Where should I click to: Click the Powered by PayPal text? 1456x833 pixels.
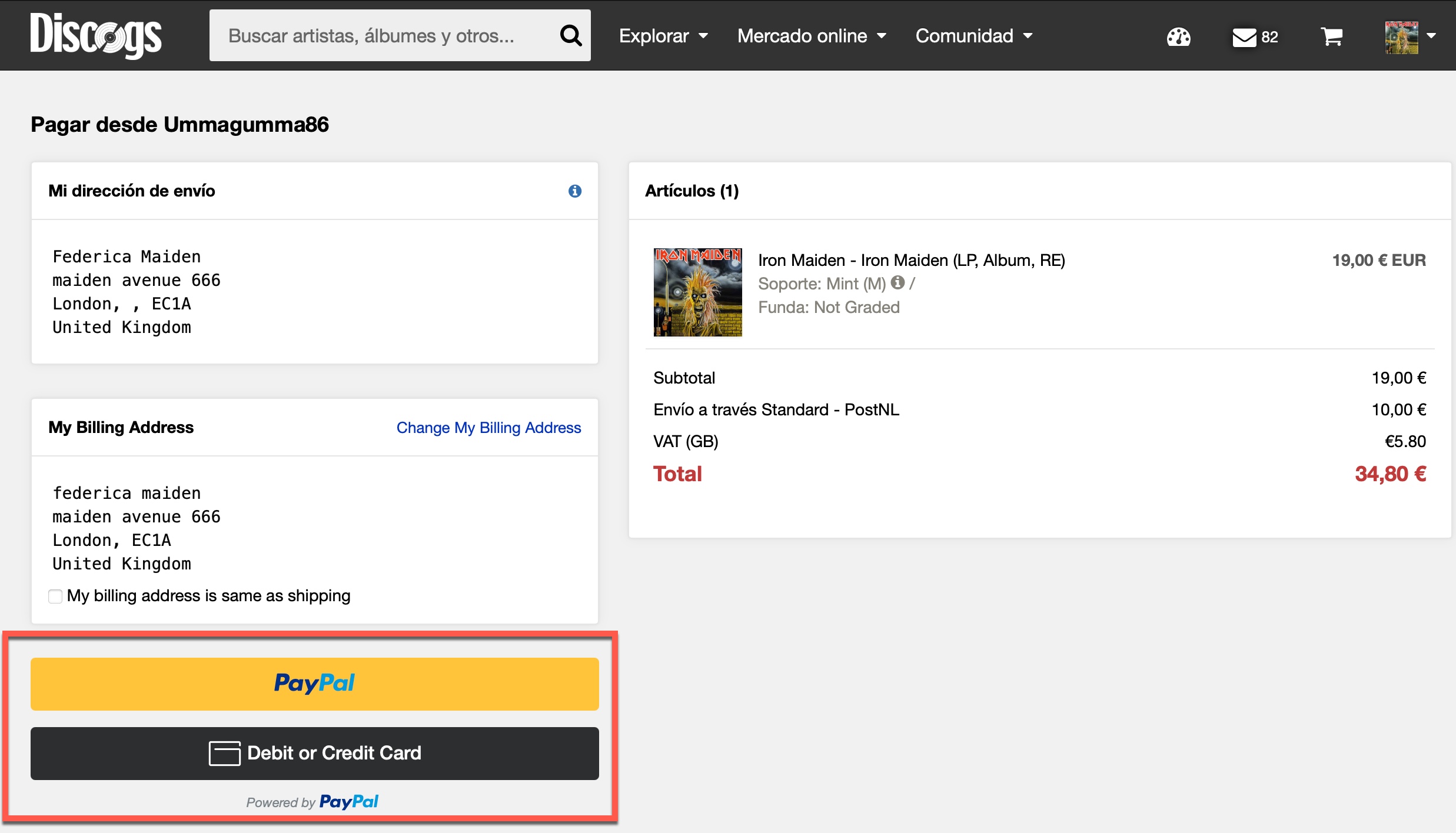(x=312, y=802)
